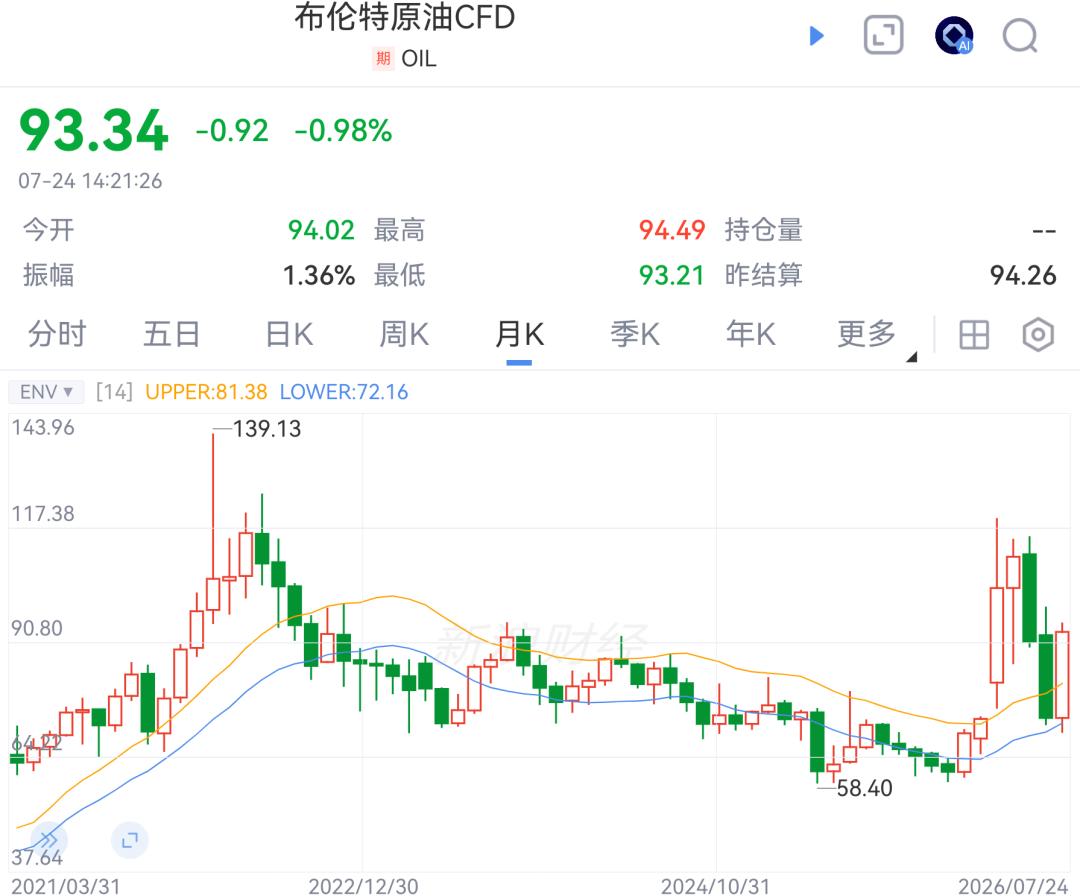Switch to 年K tab
Viewport: 1080px width, 896px height.
click(x=751, y=335)
